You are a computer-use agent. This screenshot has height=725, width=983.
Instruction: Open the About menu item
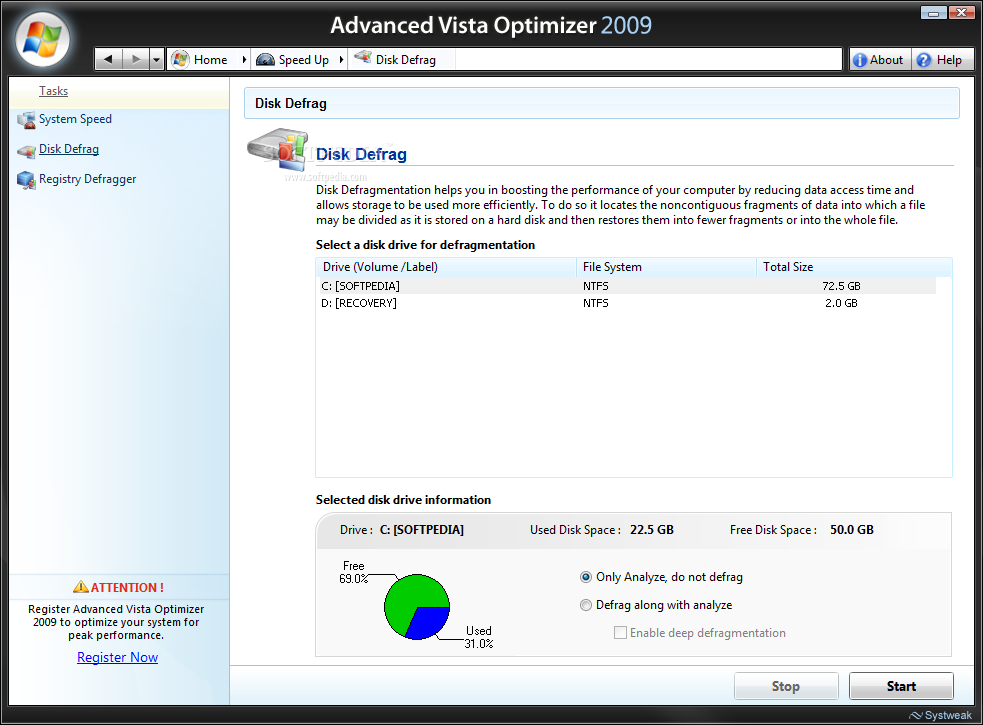click(x=880, y=60)
